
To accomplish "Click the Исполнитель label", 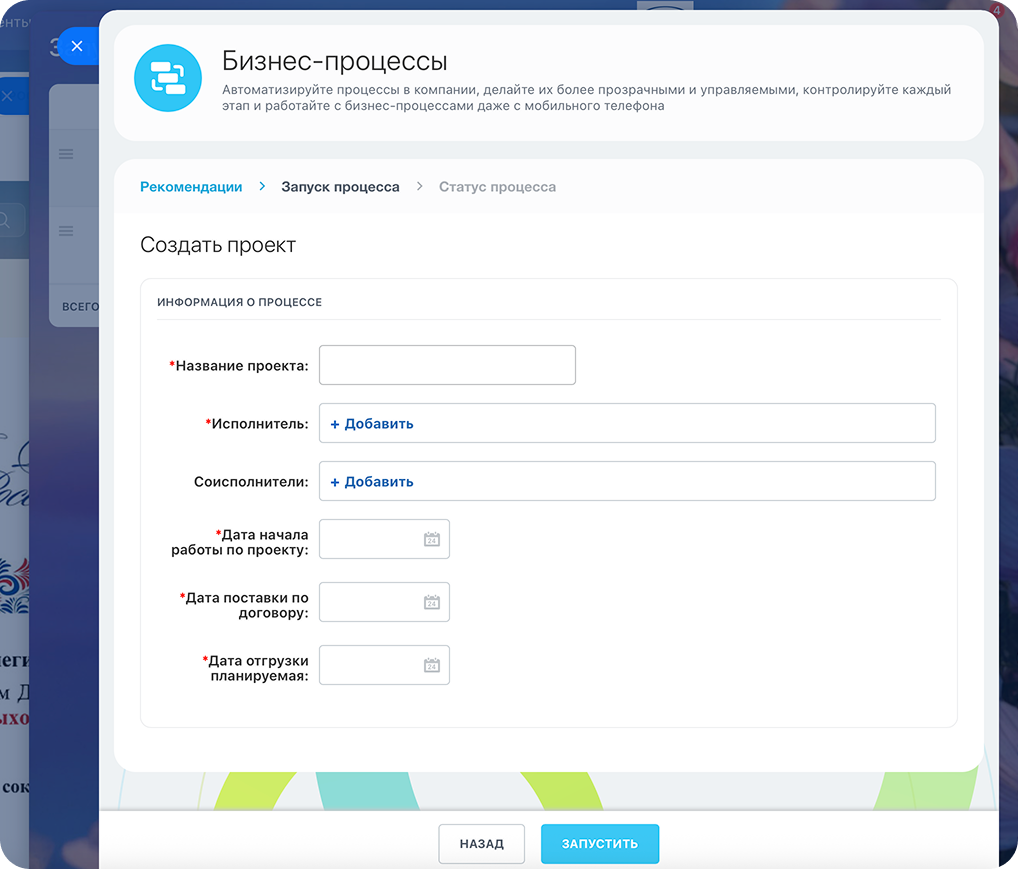I will pyautogui.click(x=257, y=424).
